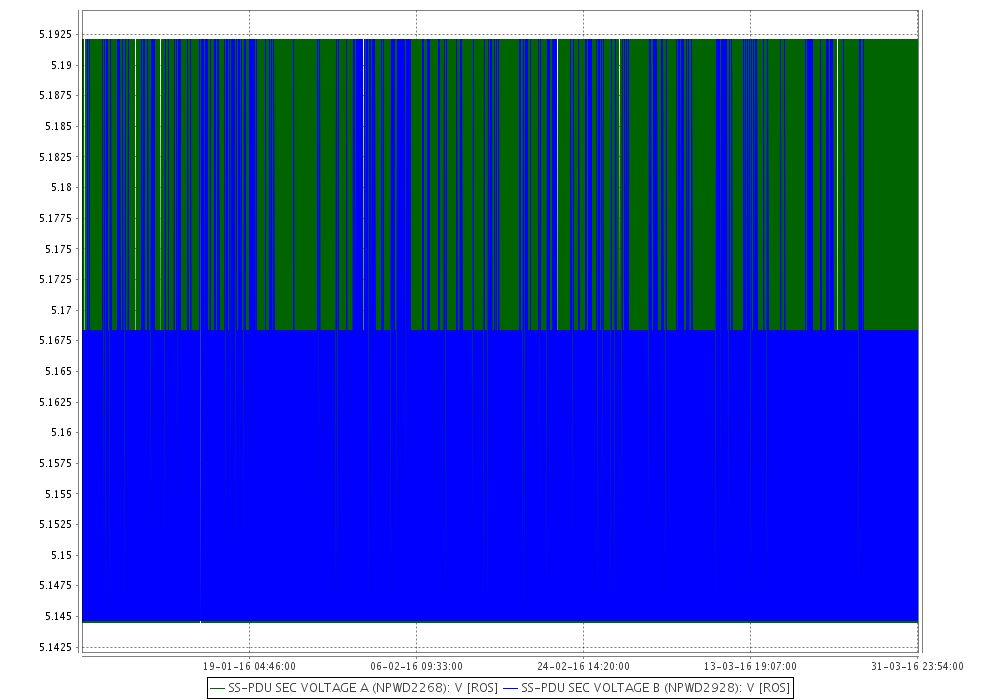The width and height of the screenshot is (1000, 700).
Task: Click the y-axis value 5.19
Action: coord(61,65)
